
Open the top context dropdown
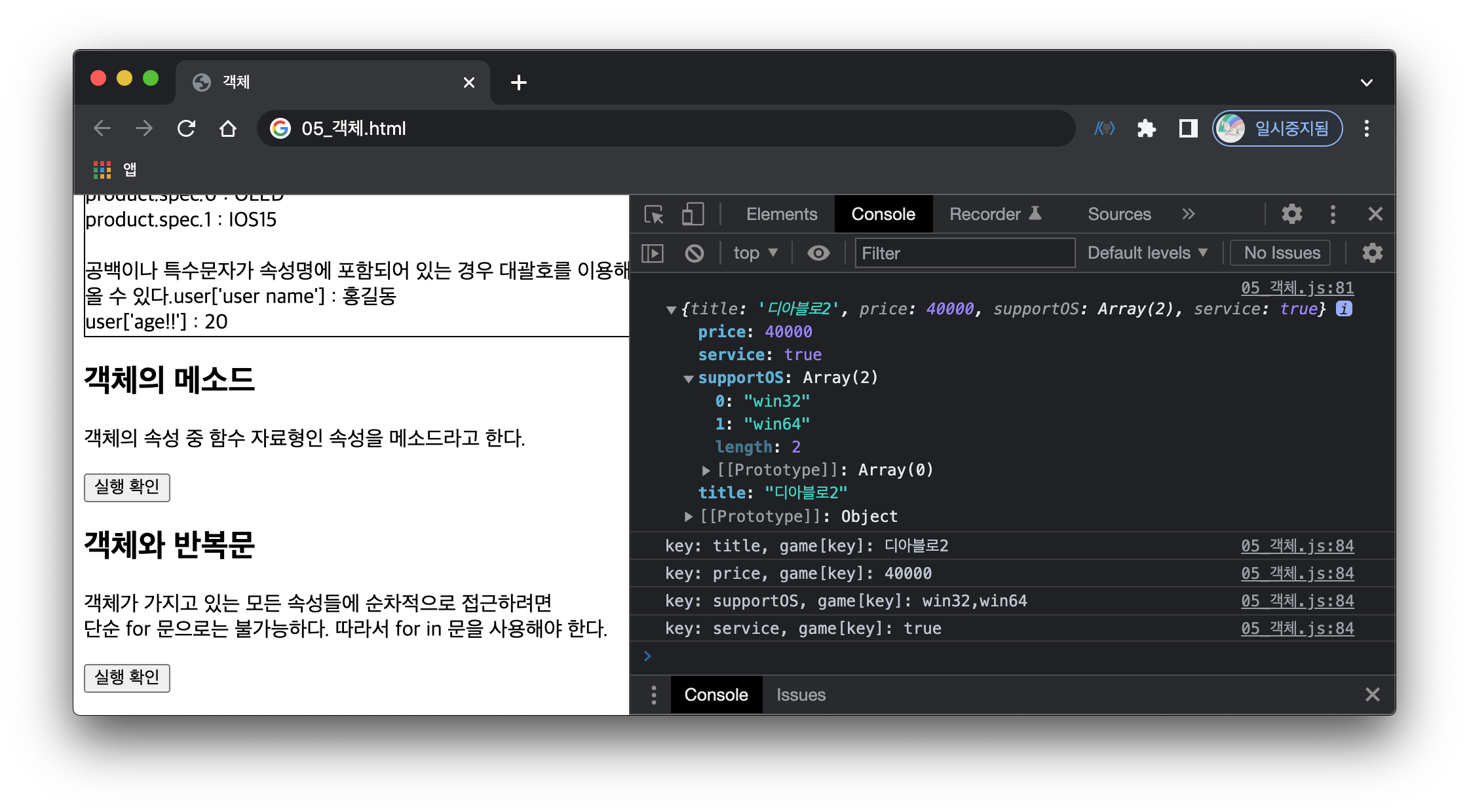(755, 253)
